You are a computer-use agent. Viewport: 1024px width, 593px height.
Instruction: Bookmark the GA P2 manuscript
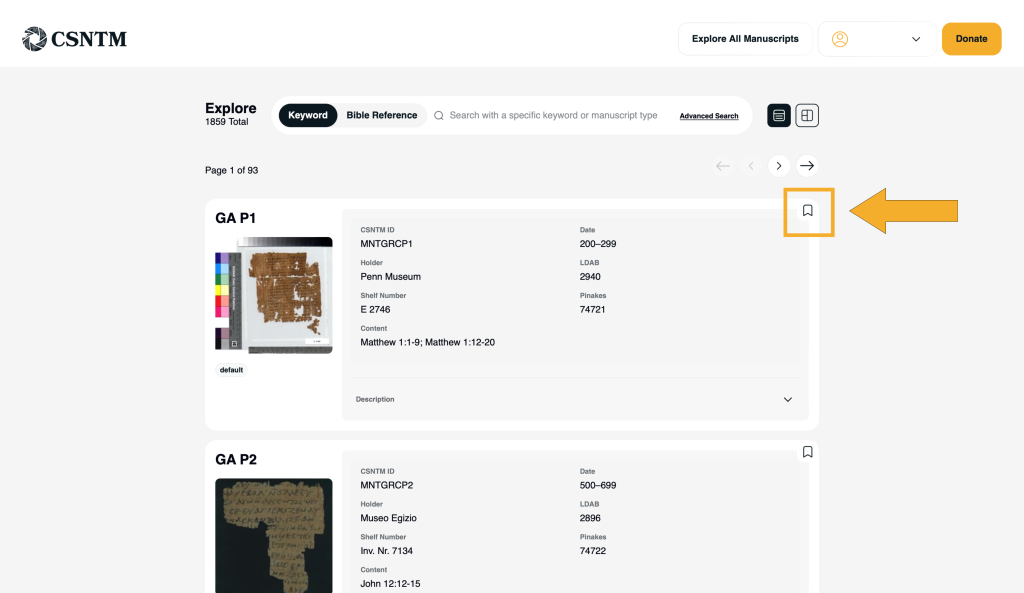(808, 452)
